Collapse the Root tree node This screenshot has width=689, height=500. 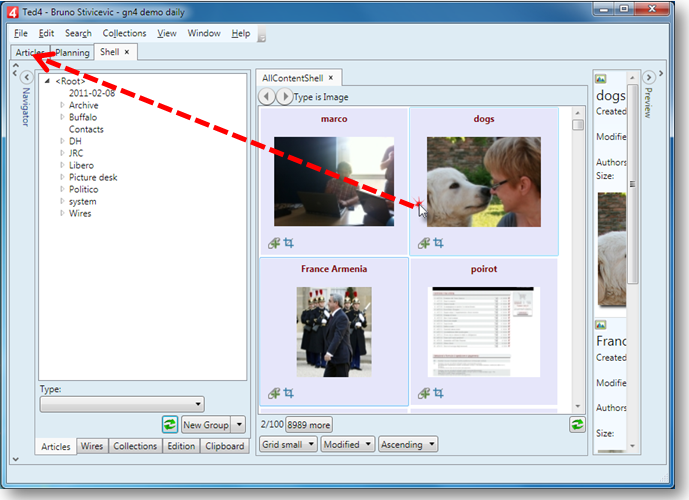pos(47,81)
